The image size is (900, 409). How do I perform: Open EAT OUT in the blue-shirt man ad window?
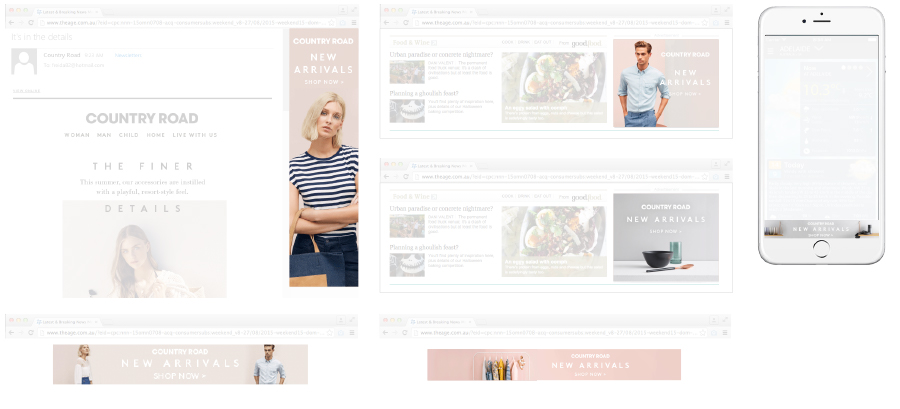coord(542,42)
